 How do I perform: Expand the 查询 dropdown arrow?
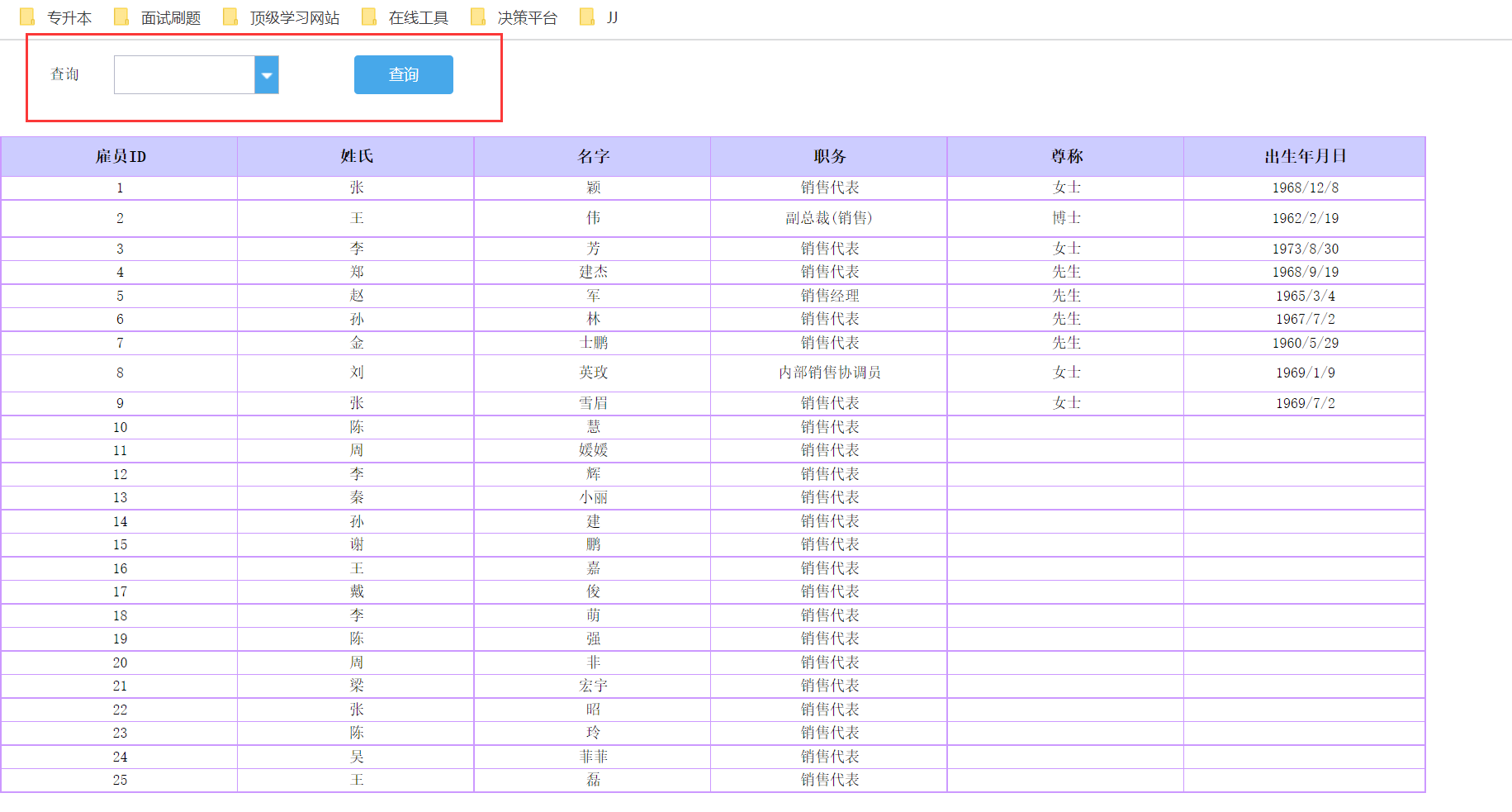267,74
